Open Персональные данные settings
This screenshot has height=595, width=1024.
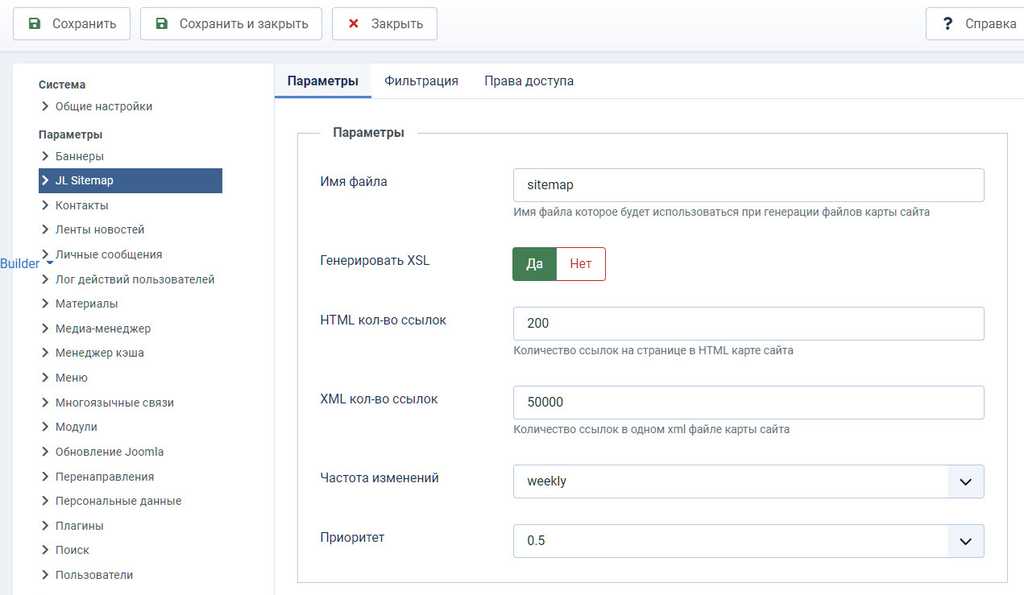pos(118,501)
